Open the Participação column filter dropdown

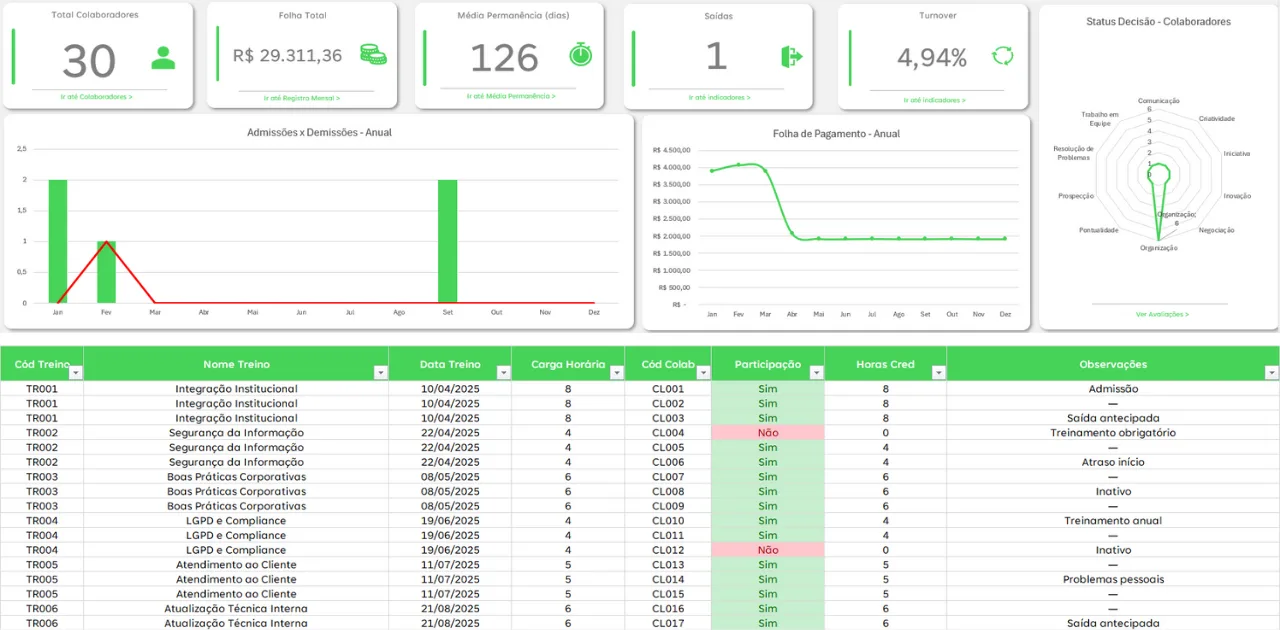coord(817,372)
